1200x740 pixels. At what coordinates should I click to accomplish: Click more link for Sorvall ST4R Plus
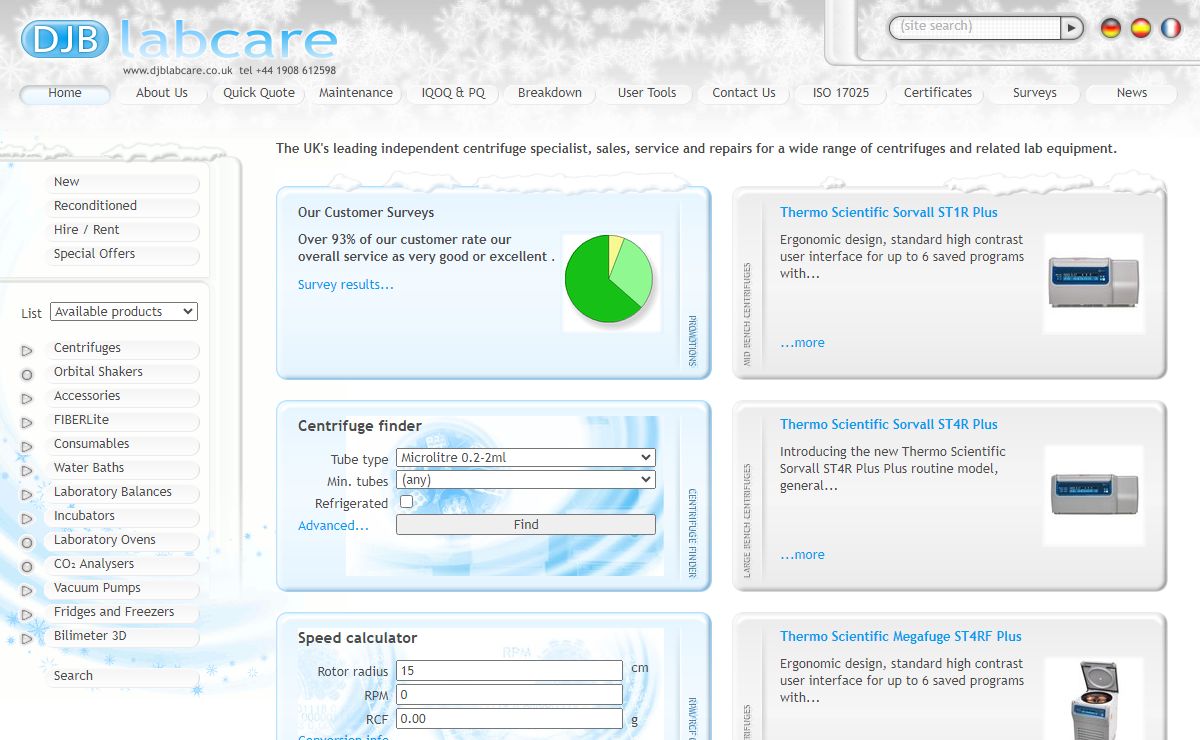(802, 555)
